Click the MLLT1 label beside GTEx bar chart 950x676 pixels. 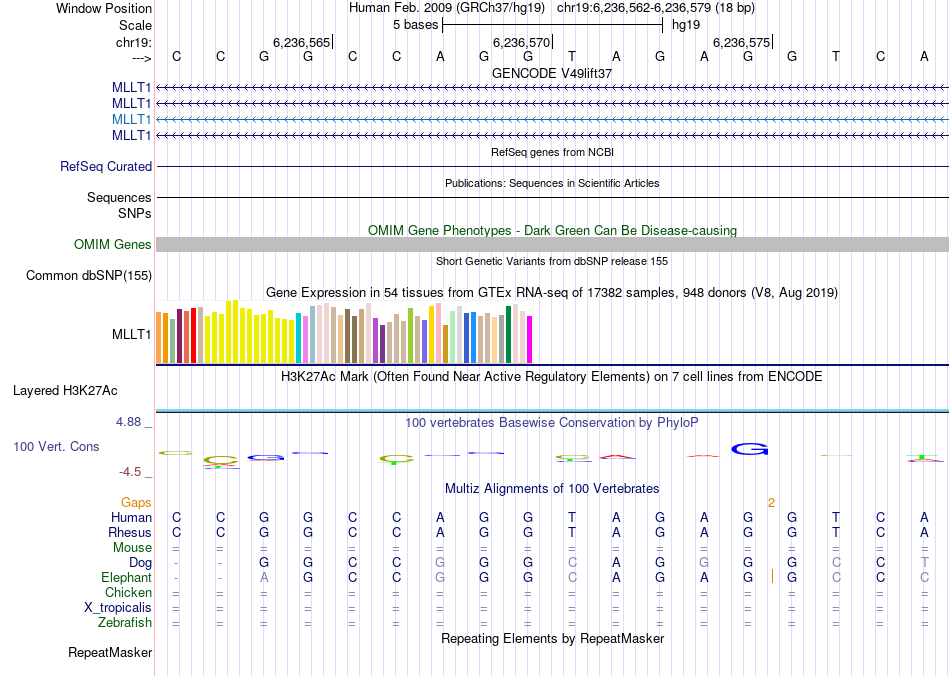pos(131,334)
